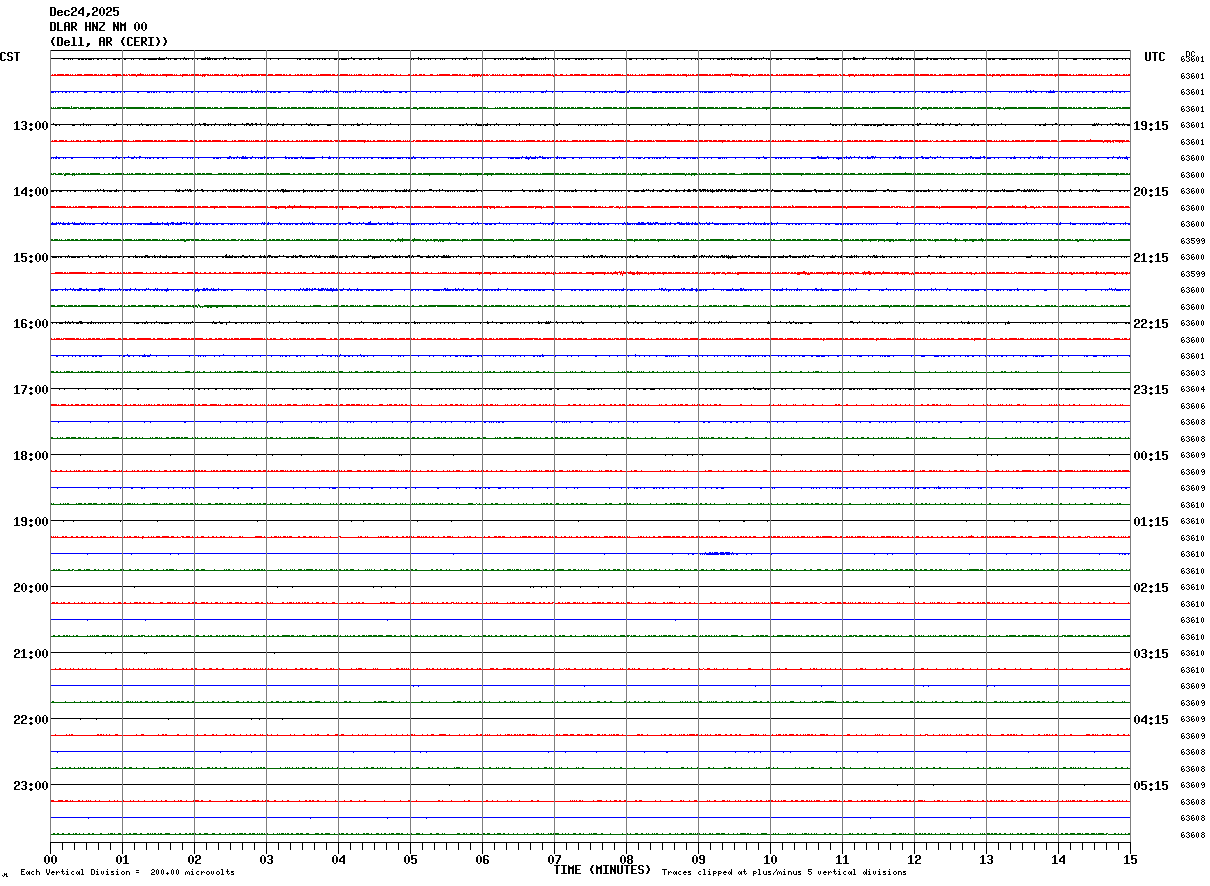Image resolution: width=1210 pixels, height=886 pixels.
Task: Click minute 11 on the time axis
Action: click(842, 859)
